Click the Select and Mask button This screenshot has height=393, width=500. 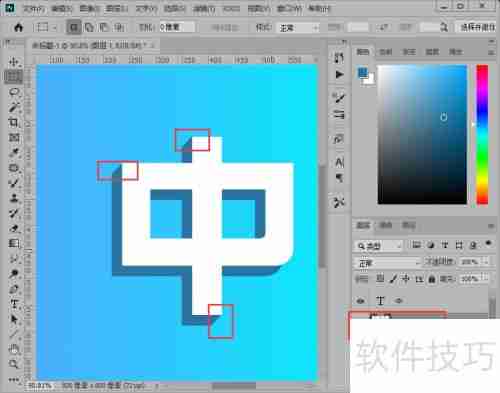click(477, 27)
